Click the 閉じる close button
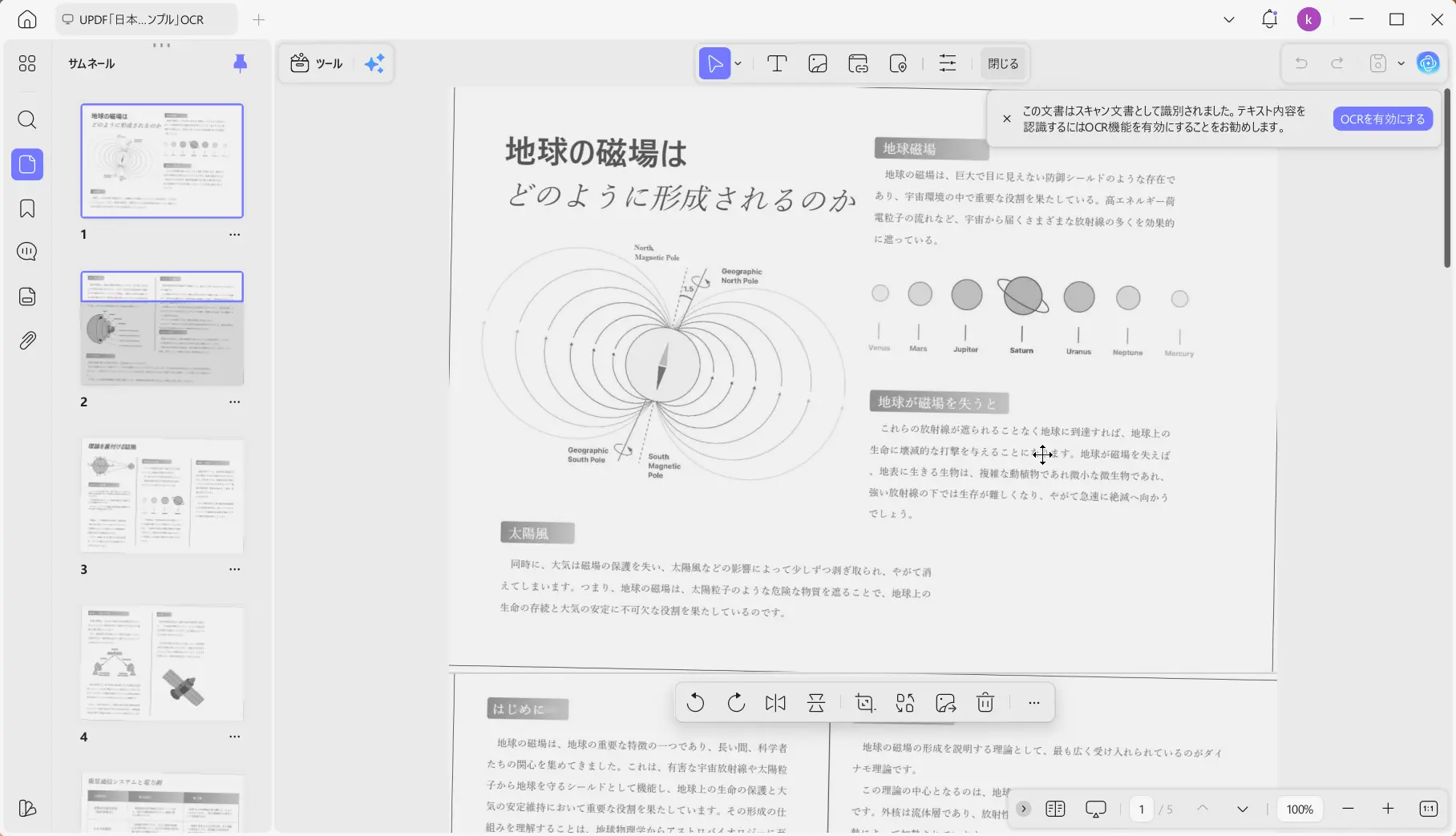 [1003, 63]
